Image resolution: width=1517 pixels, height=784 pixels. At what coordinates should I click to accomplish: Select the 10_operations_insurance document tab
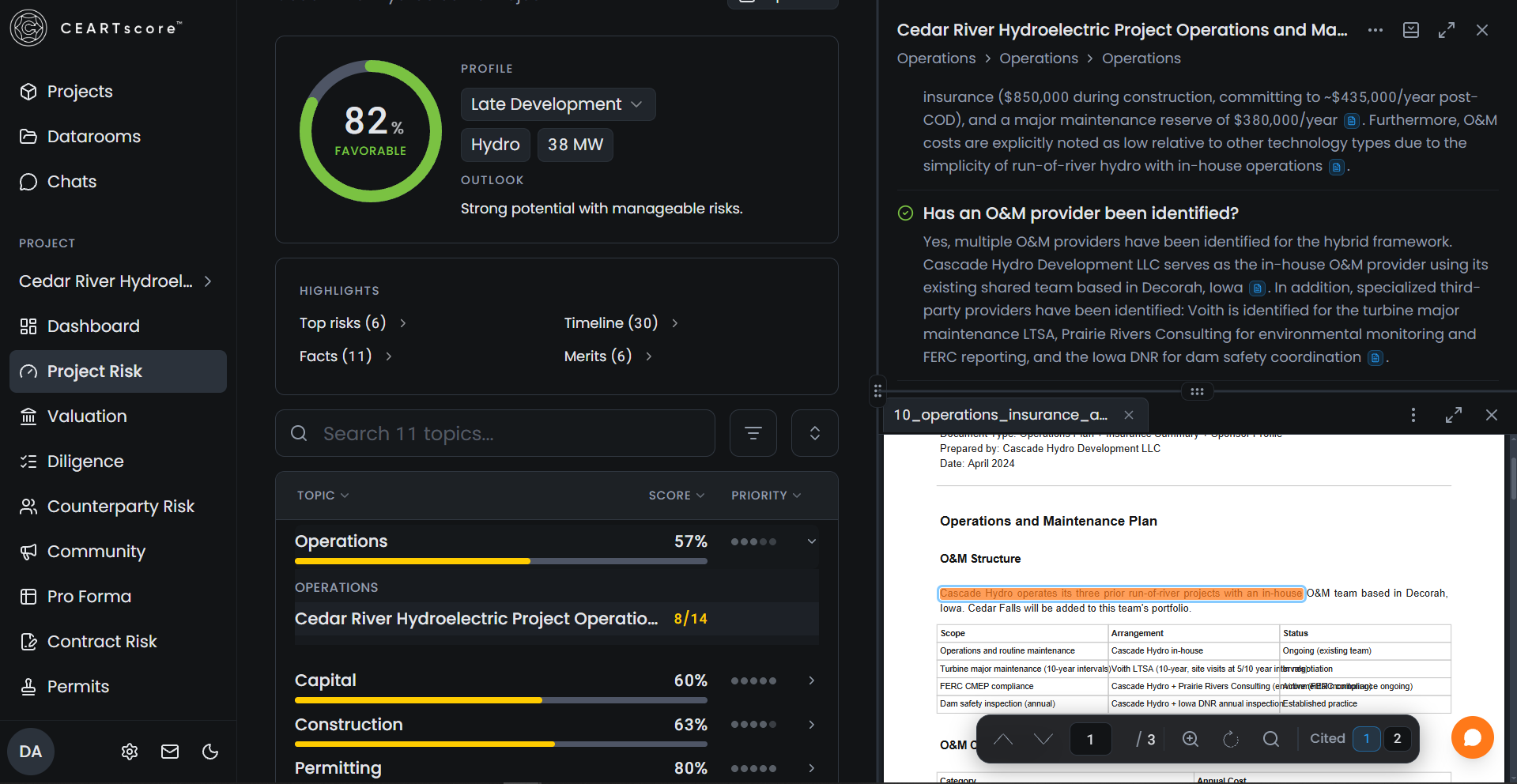pos(1001,415)
